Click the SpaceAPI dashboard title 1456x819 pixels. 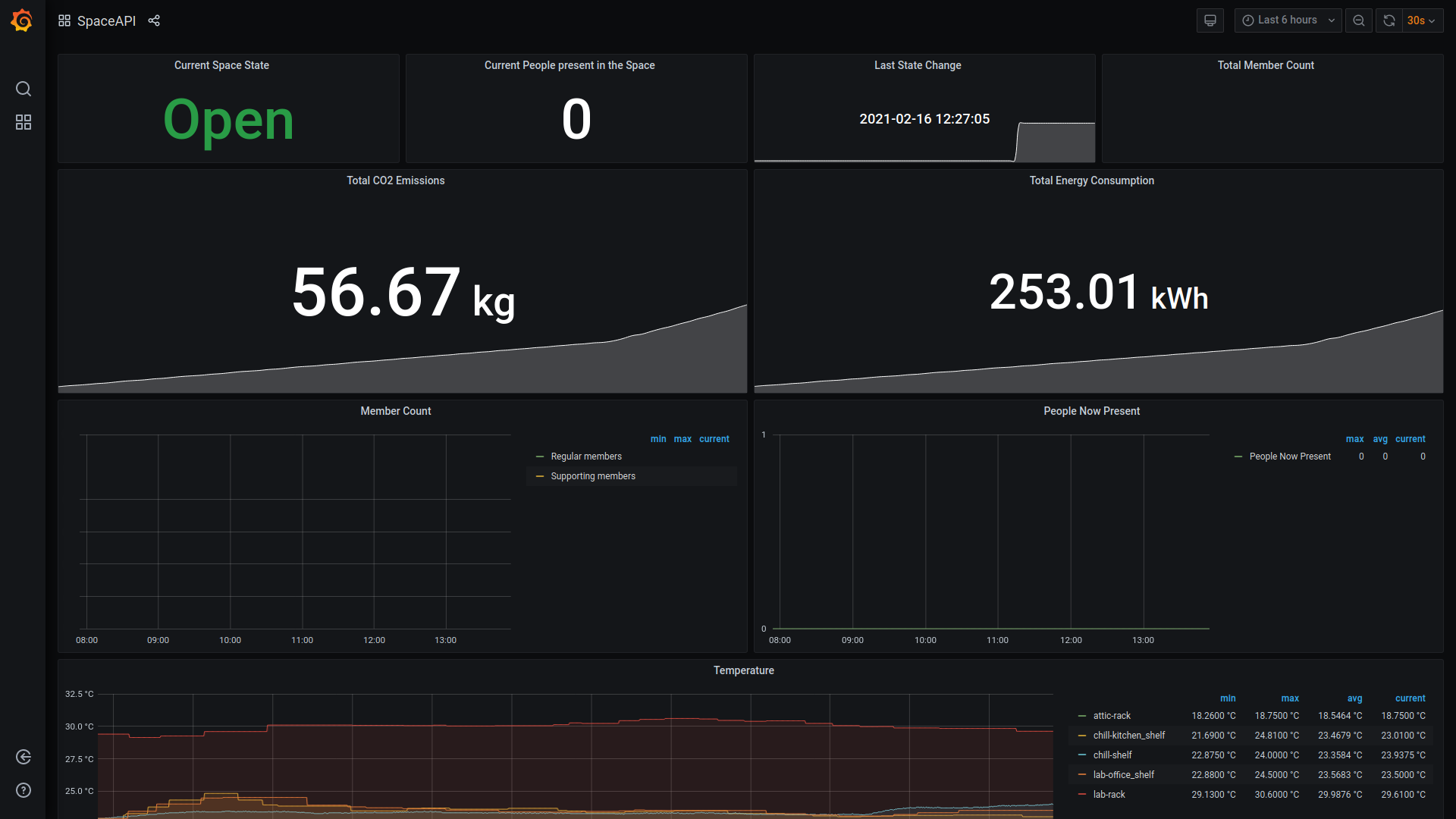pos(106,20)
